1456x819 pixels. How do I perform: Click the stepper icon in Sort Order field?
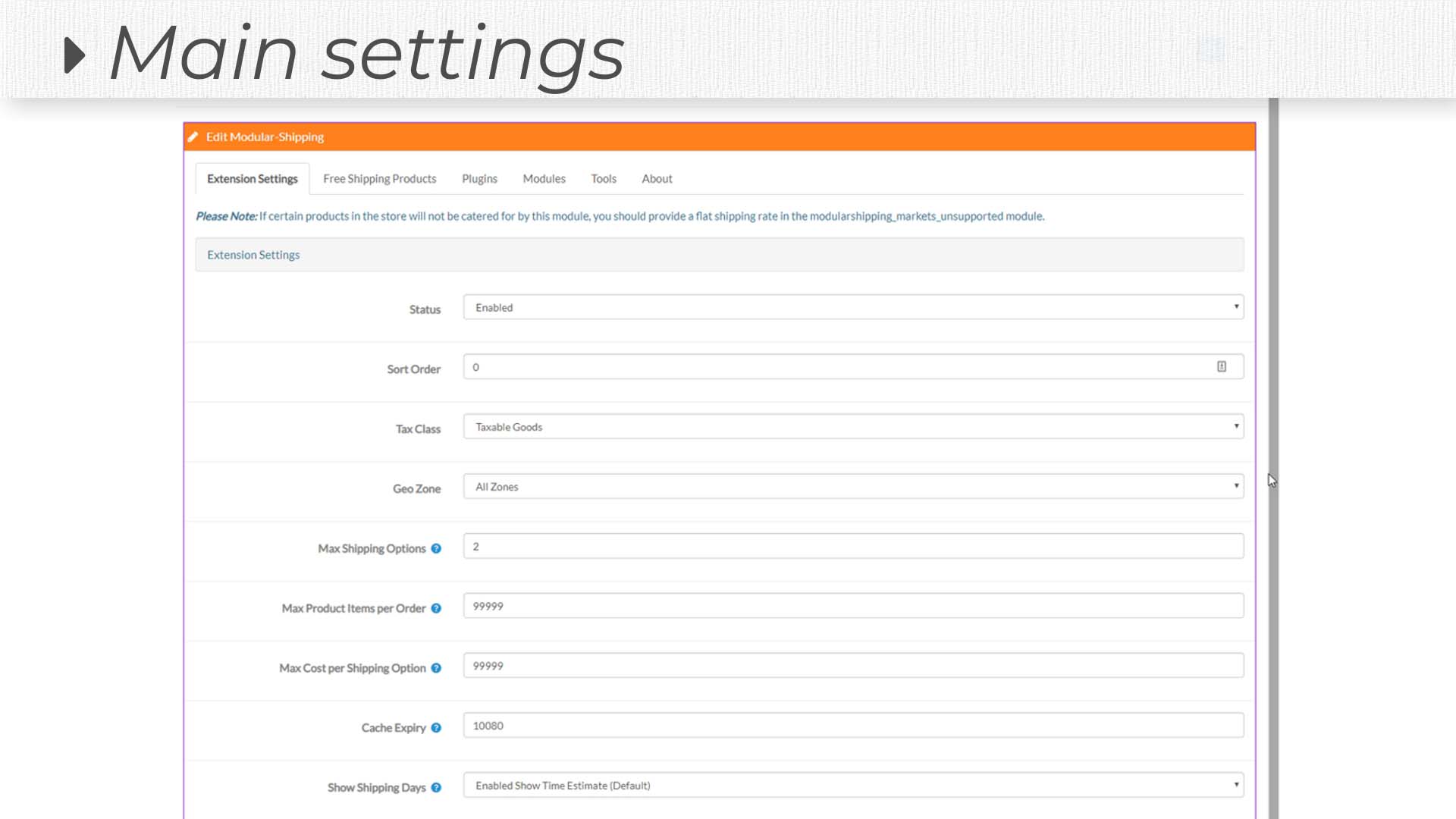coord(1221,366)
